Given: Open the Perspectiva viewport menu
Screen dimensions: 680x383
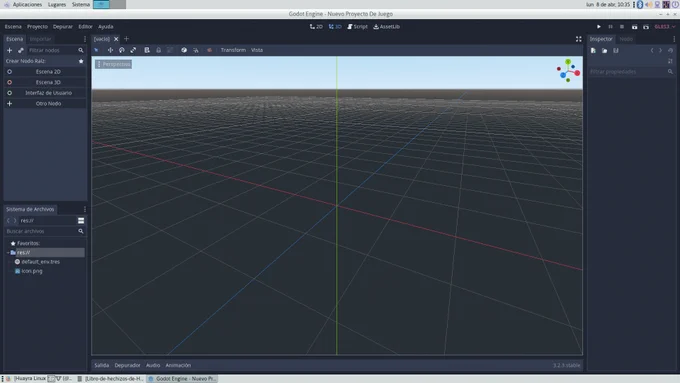Looking at the screenshot, I should click(x=114, y=64).
